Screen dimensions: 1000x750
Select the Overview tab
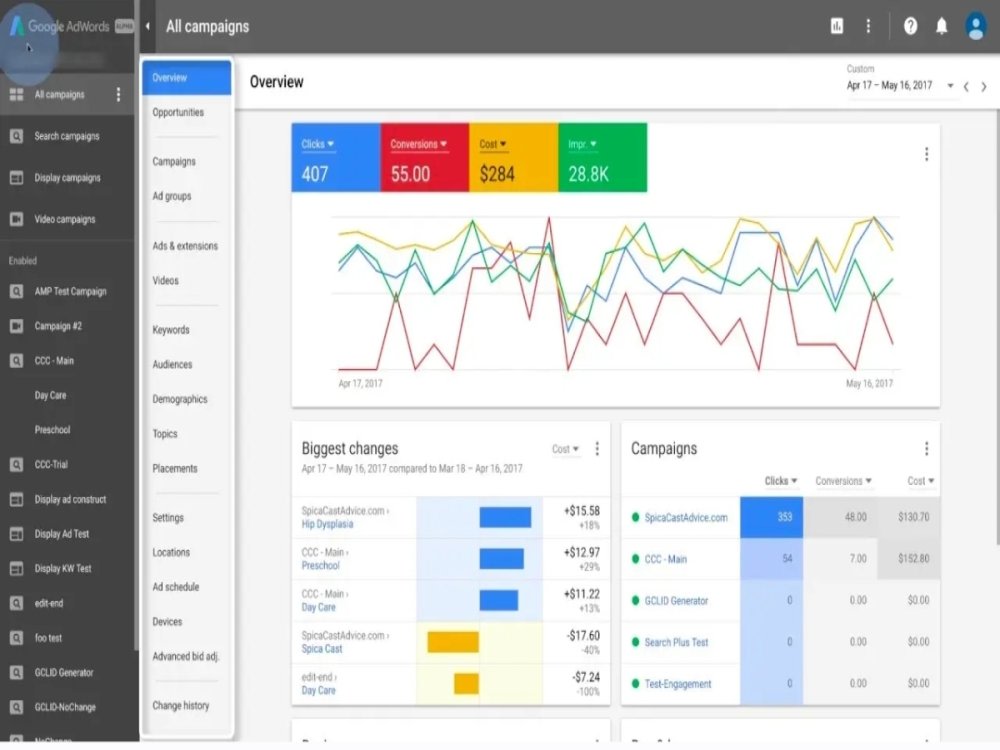[x=186, y=78]
